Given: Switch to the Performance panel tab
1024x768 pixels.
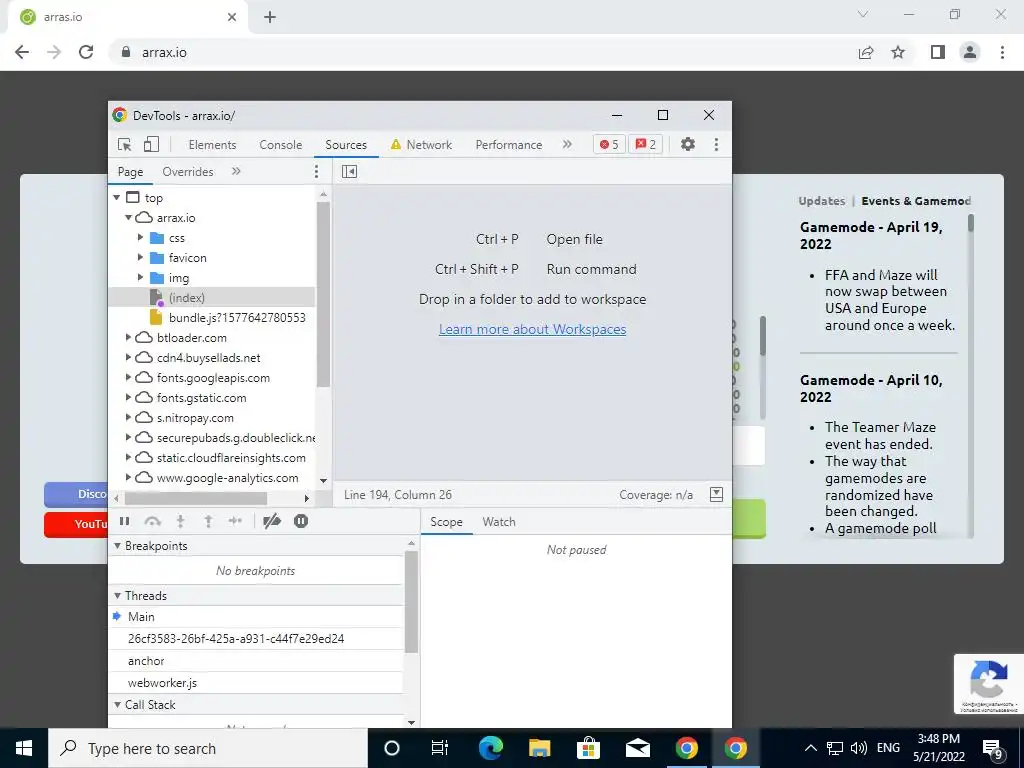Looking at the screenshot, I should 509,144.
